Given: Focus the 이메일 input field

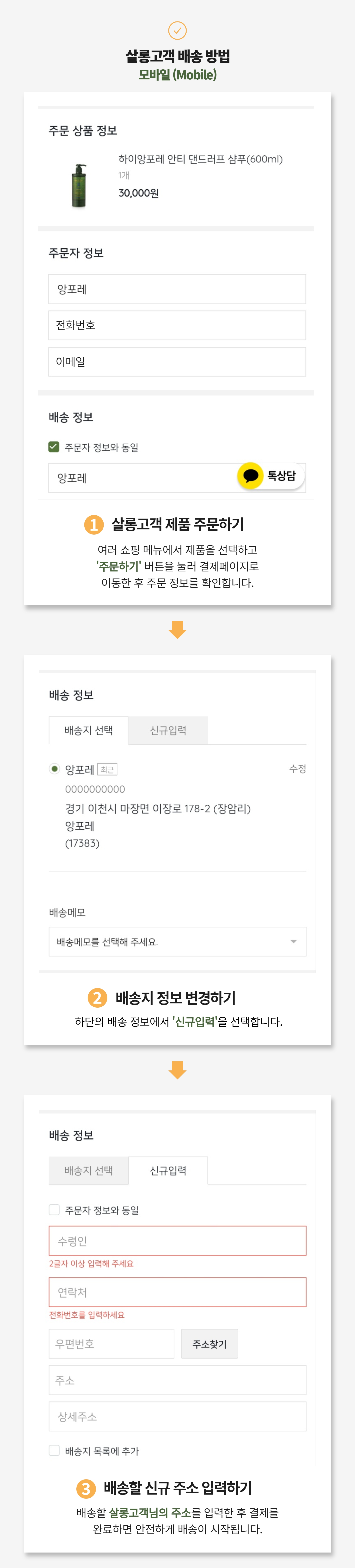Looking at the screenshot, I should (177, 361).
